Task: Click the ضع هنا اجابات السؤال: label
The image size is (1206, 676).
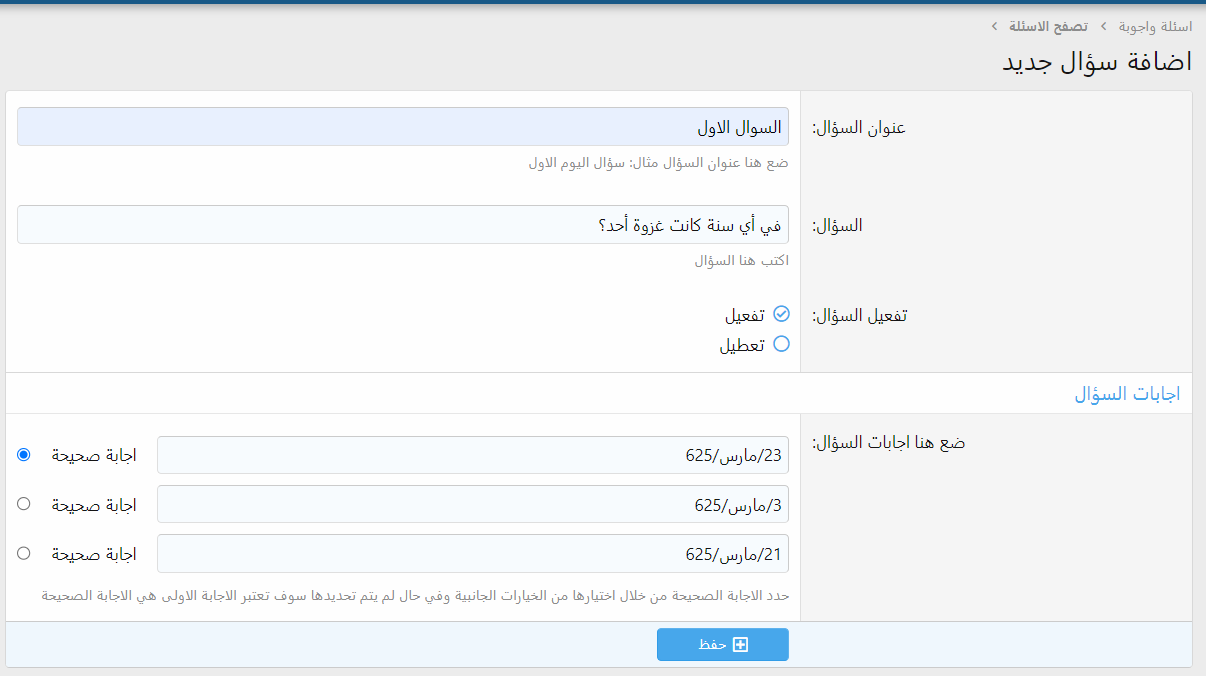Action: click(x=888, y=442)
